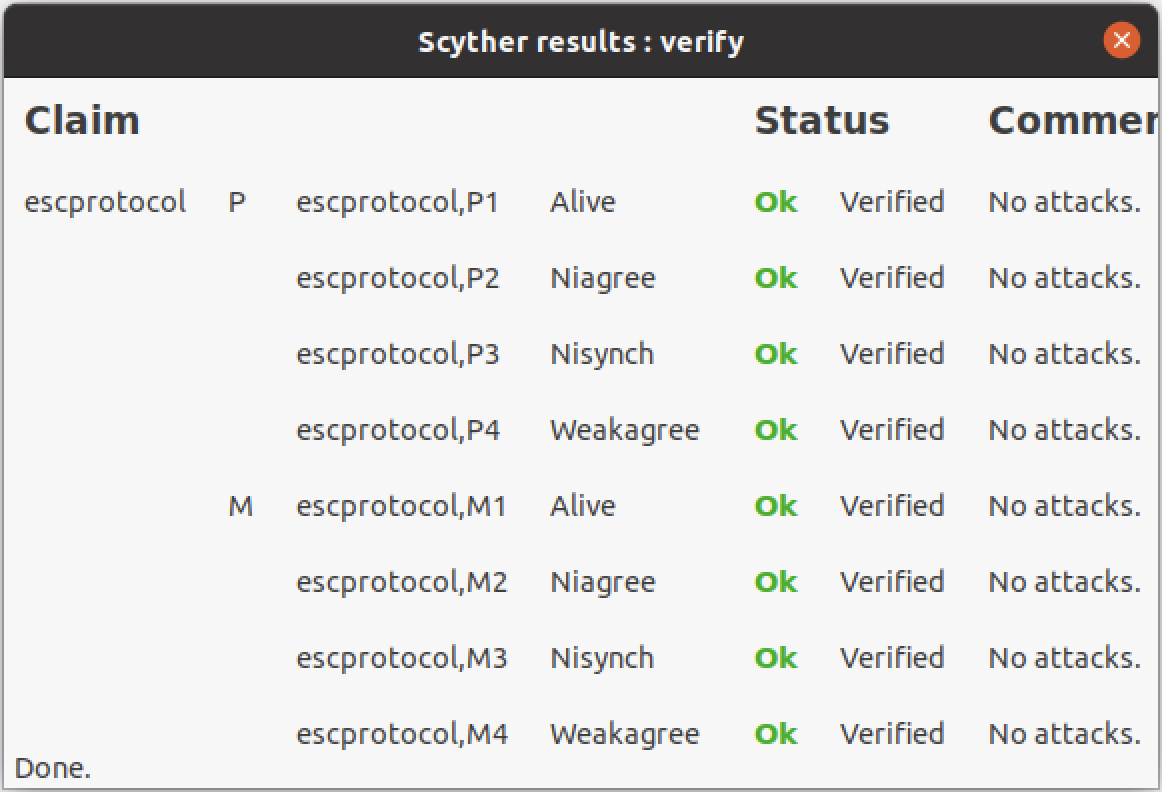Click the Verified text in the P4 row

coord(891,430)
